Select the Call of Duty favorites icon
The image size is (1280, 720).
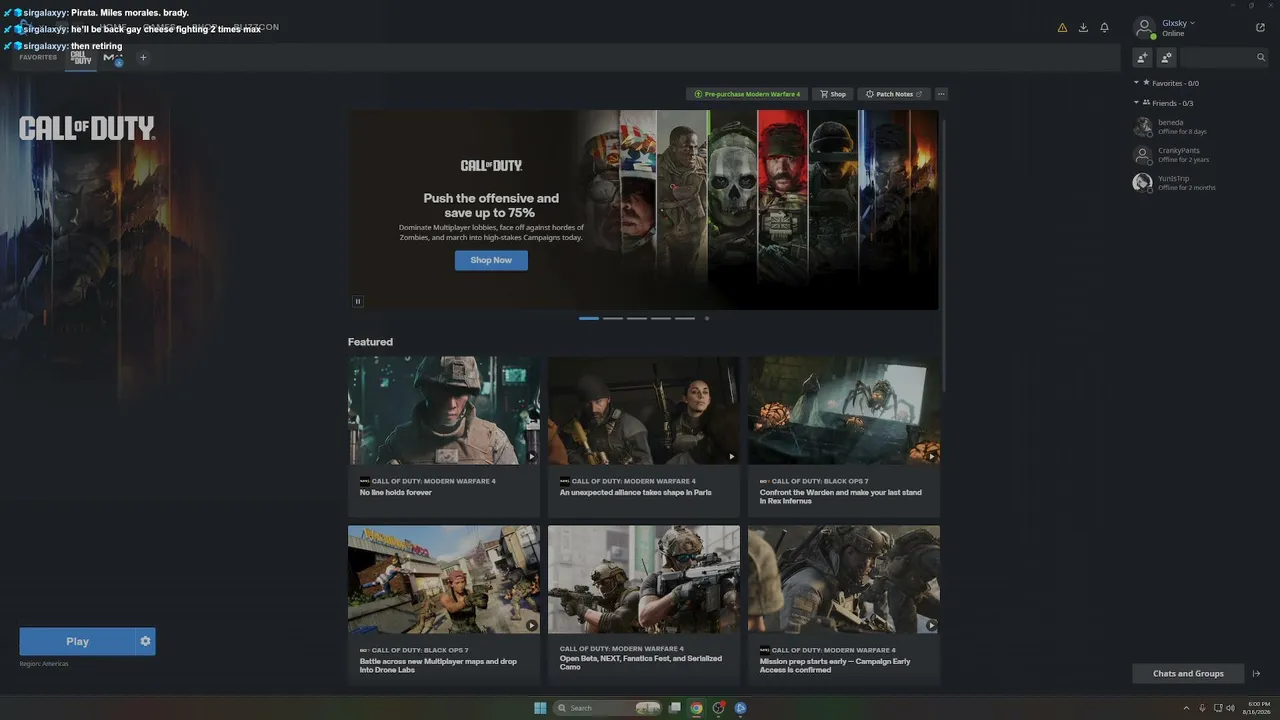pos(81,58)
